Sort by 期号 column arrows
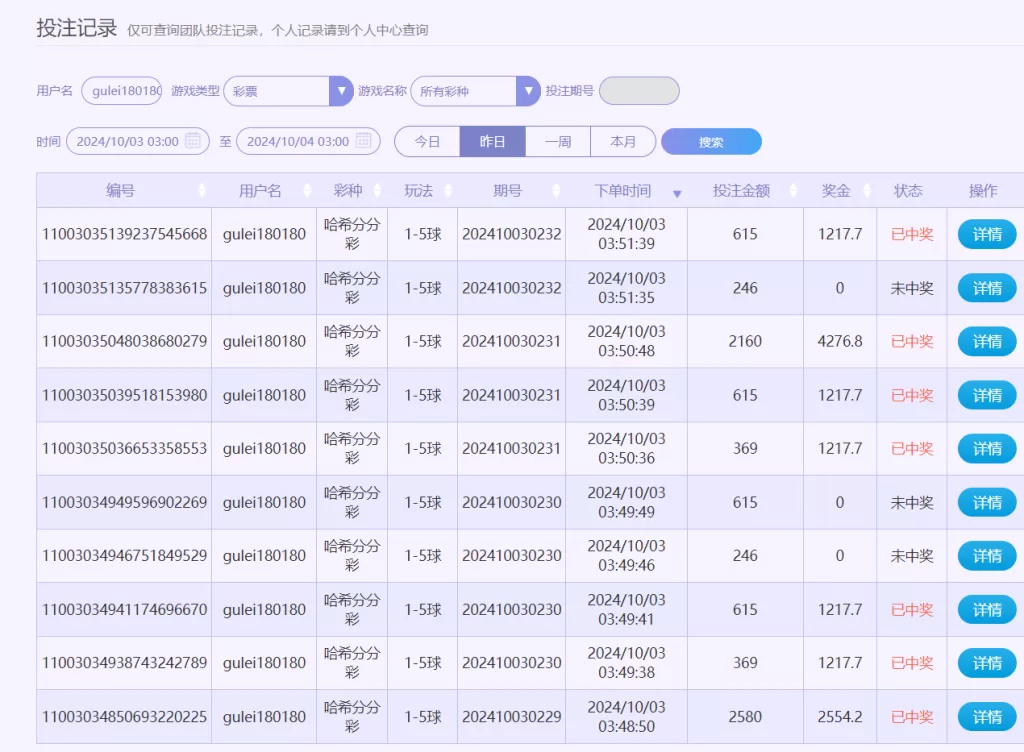 pyautogui.click(x=556, y=191)
